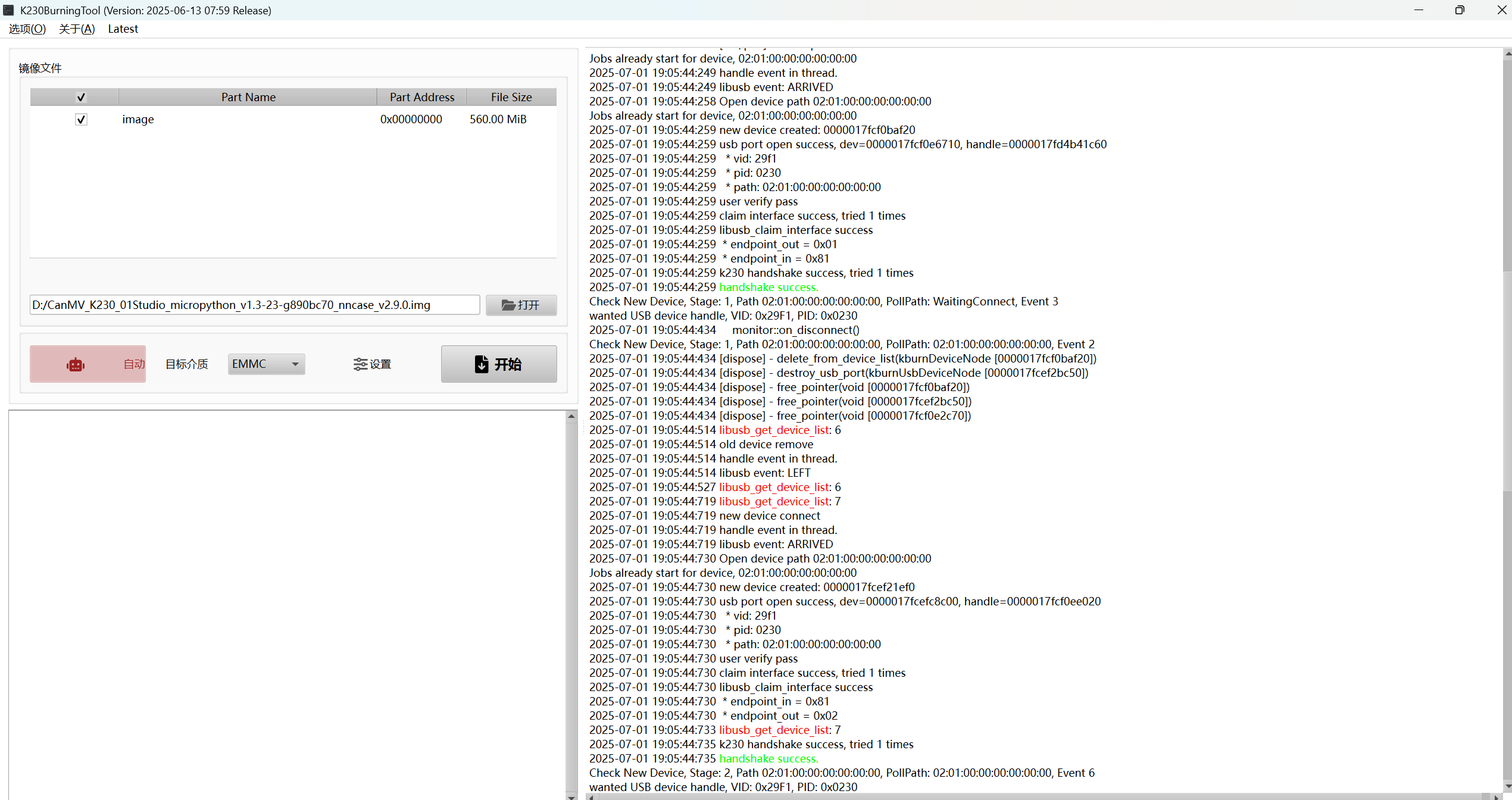Click the first green 'handshake success.' log text
This screenshot has width=1512, height=800.
[x=769, y=287]
